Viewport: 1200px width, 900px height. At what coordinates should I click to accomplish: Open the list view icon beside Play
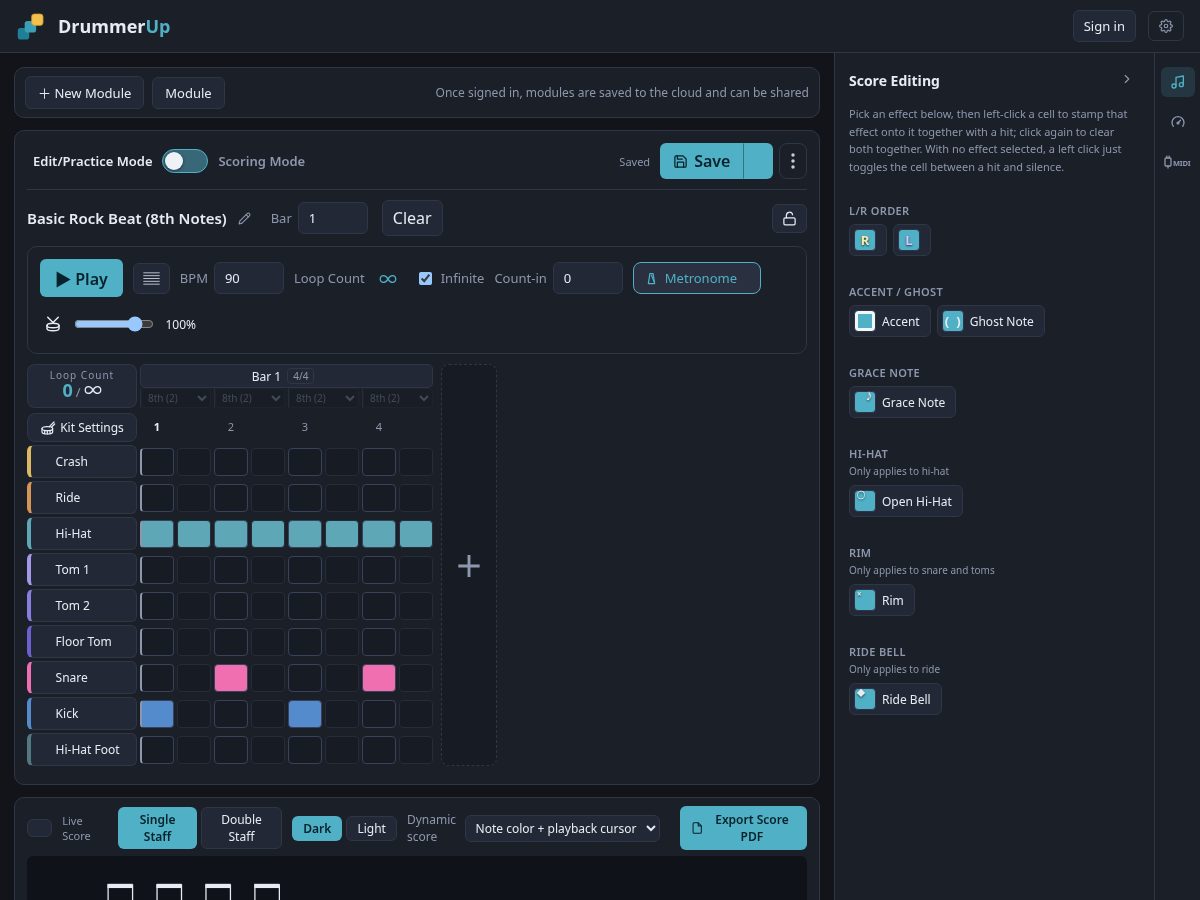pos(151,279)
